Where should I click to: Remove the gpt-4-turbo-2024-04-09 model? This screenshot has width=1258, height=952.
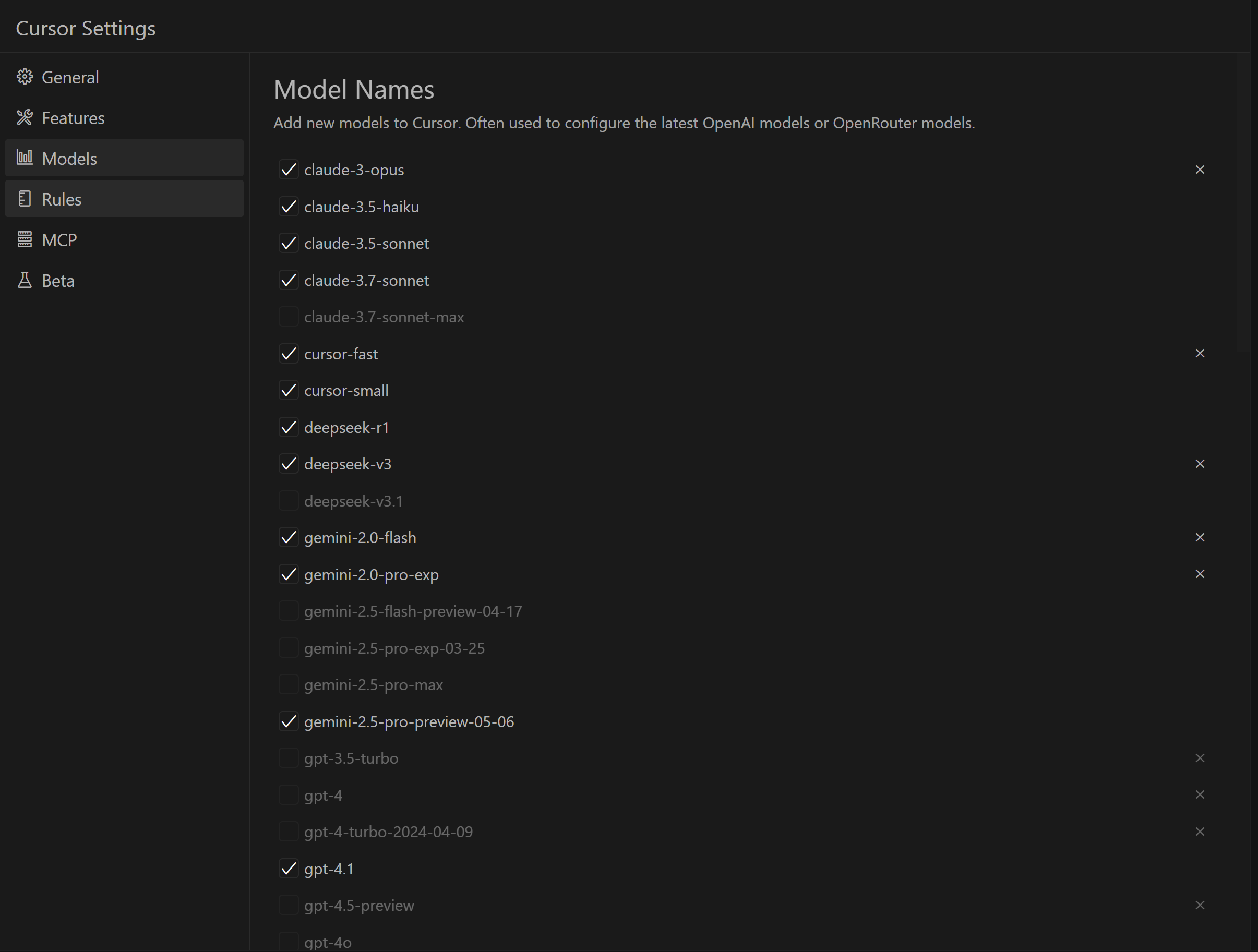pyautogui.click(x=1200, y=832)
